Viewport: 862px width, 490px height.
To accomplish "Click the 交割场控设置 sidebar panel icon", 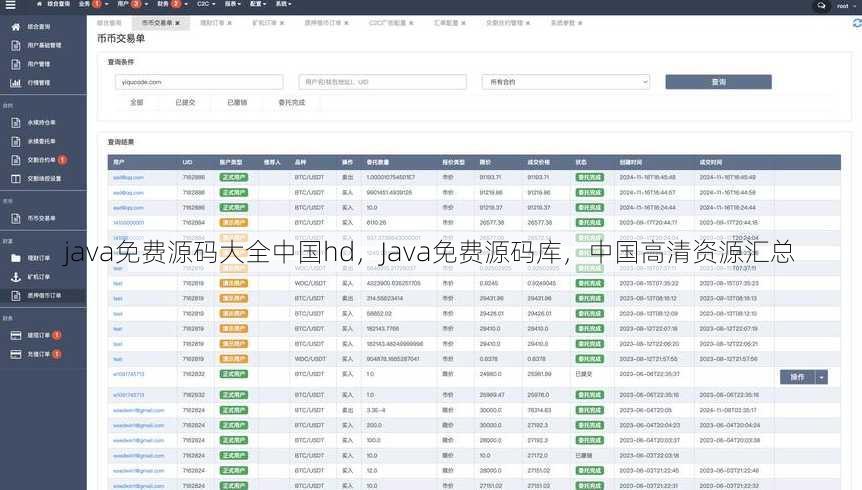I will point(16,179).
